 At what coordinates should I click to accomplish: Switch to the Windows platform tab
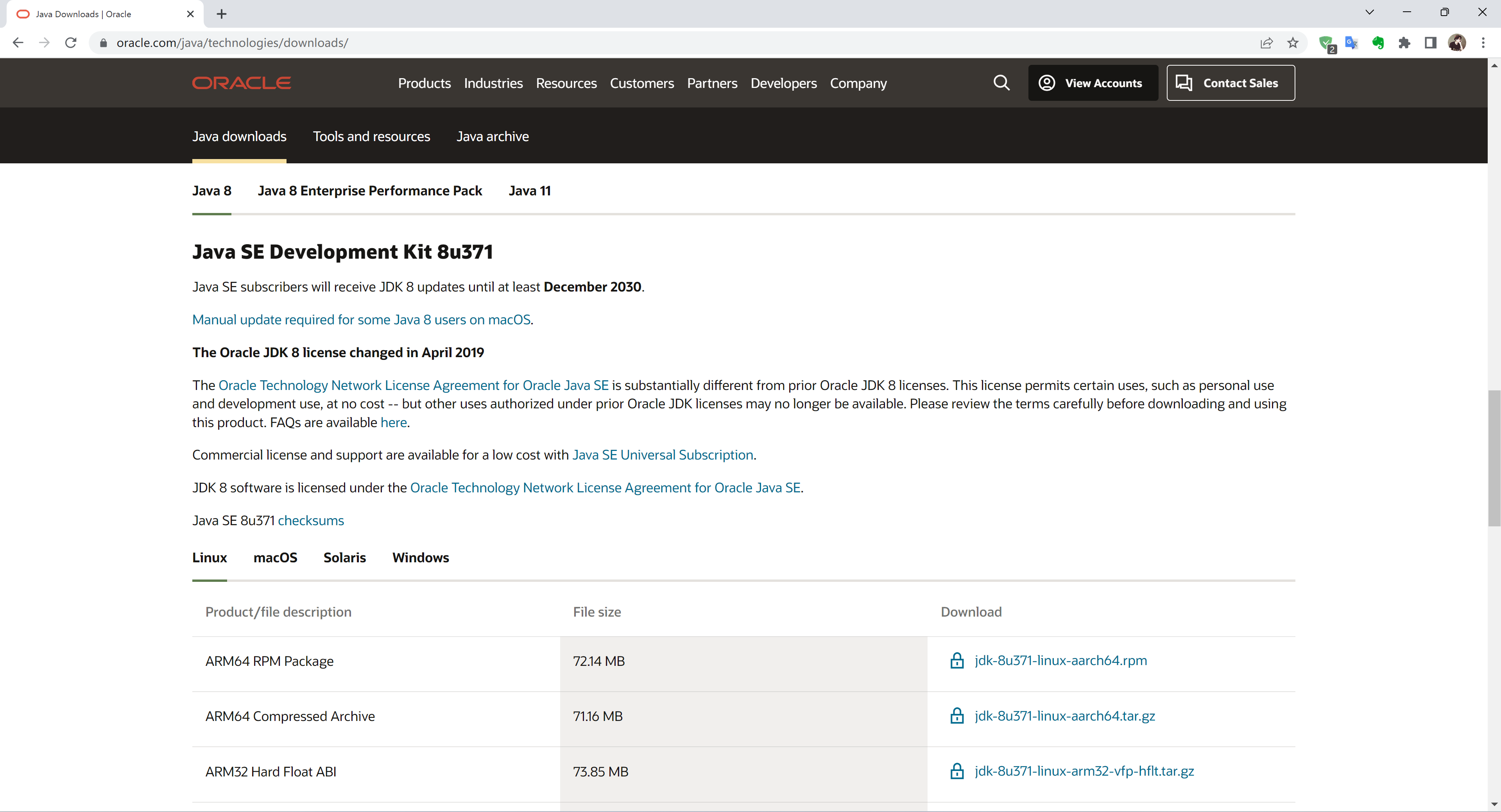pyautogui.click(x=420, y=558)
